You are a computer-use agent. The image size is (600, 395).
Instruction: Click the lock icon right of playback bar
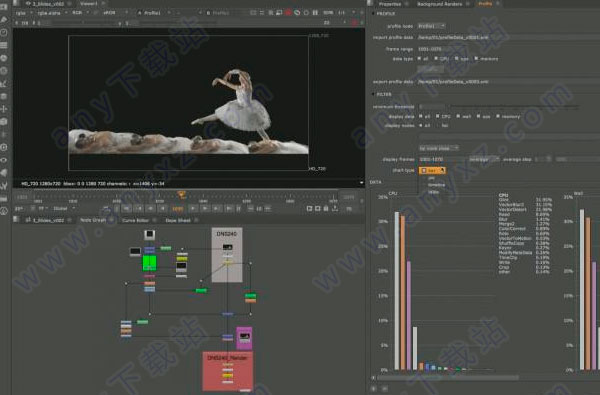coord(326,208)
